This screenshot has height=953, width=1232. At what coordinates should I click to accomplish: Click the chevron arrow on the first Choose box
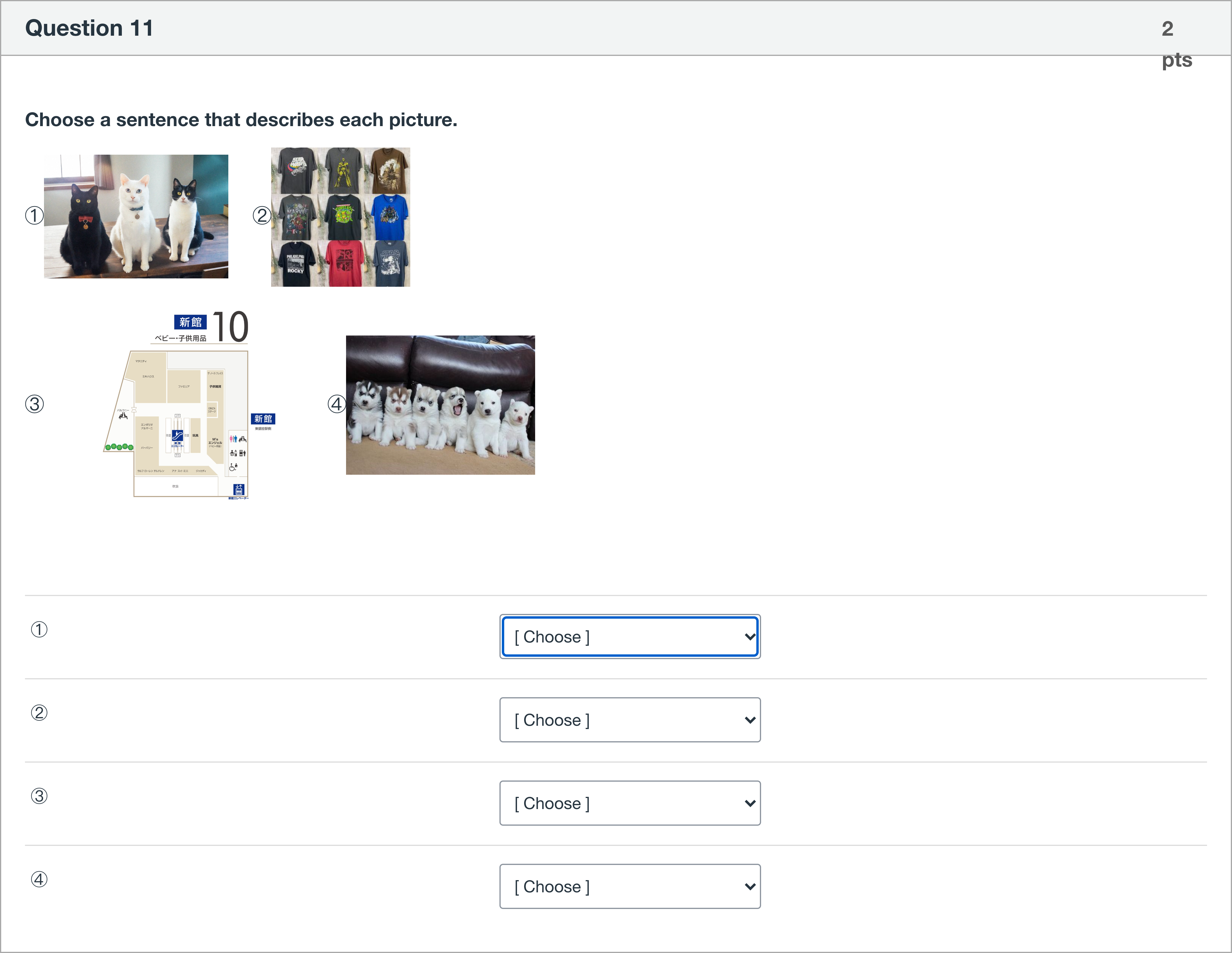tap(750, 637)
